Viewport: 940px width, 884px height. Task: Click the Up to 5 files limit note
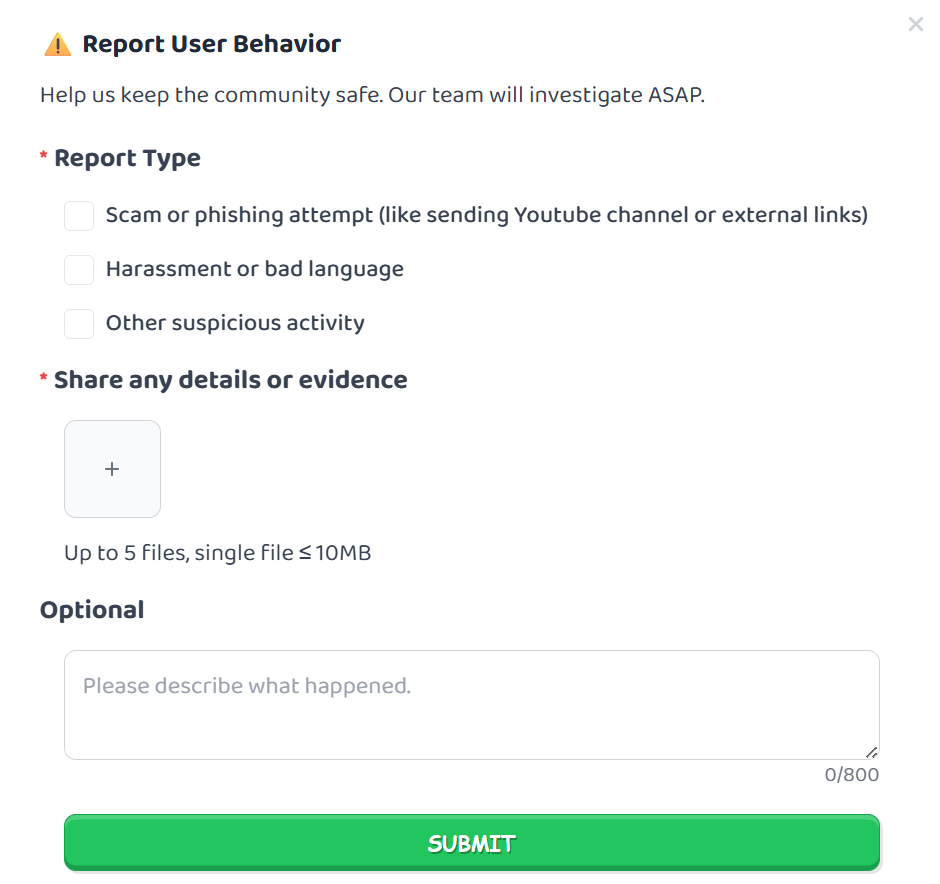tap(218, 553)
